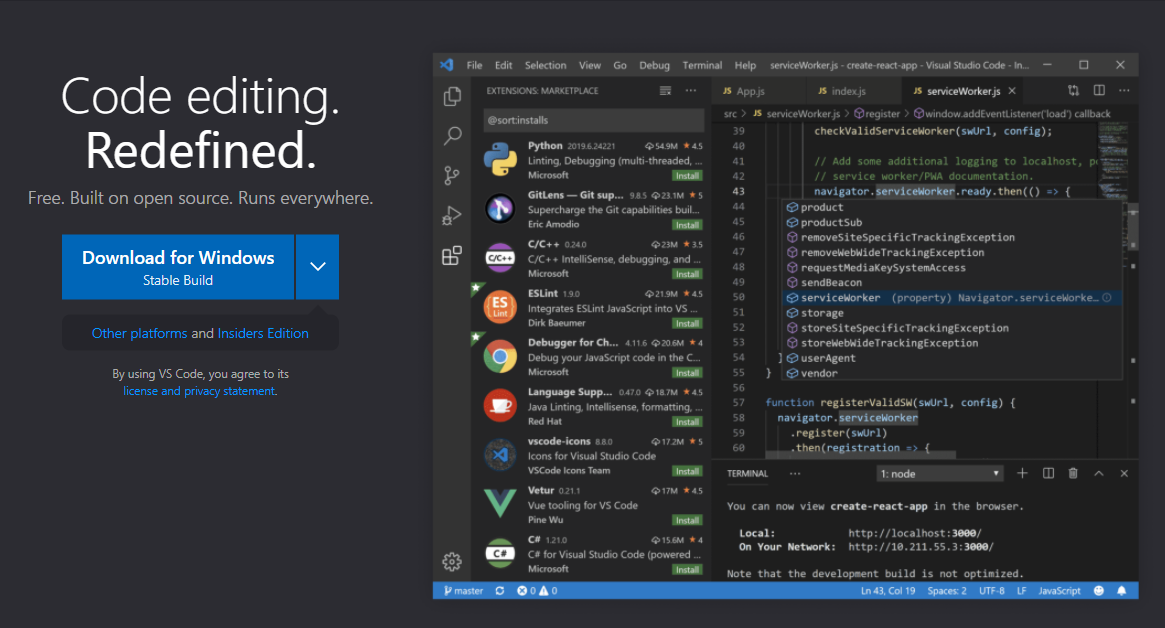Open the Search magnifier in activity bar
Viewport: 1165px width, 628px height.
pyautogui.click(x=452, y=135)
